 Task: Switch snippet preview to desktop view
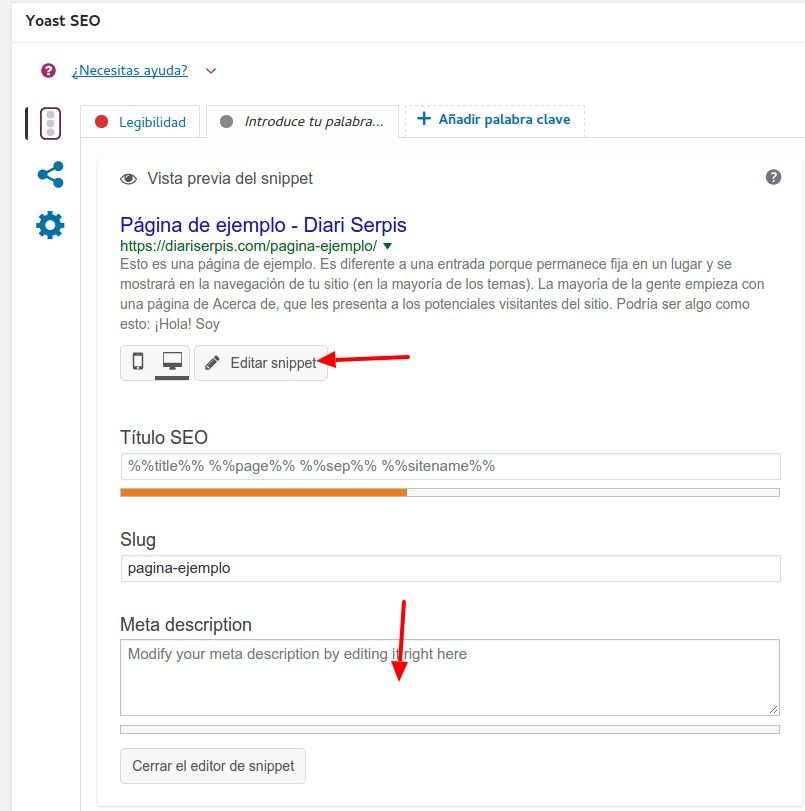click(172, 362)
